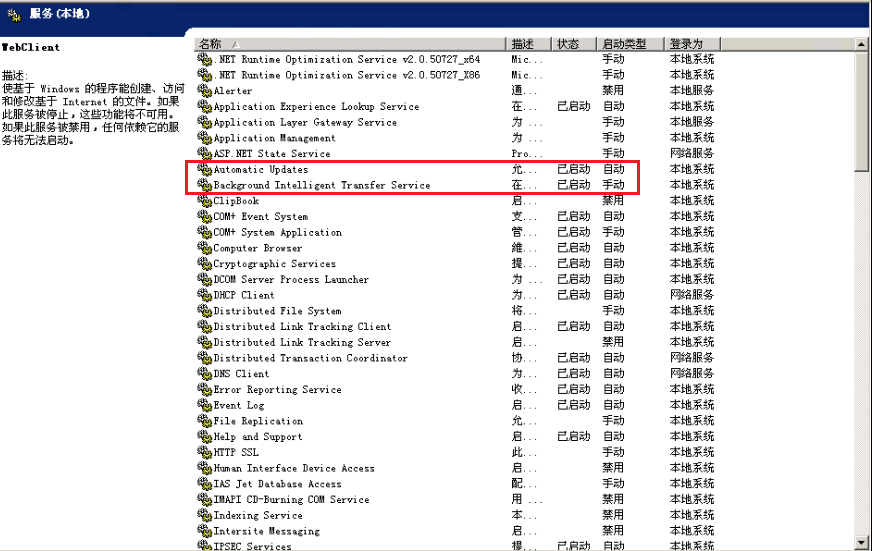Select DCOM Server Process Launcher
Image resolution: width=872 pixels, height=551 pixels.
pyautogui.click(x=291, y=279)
